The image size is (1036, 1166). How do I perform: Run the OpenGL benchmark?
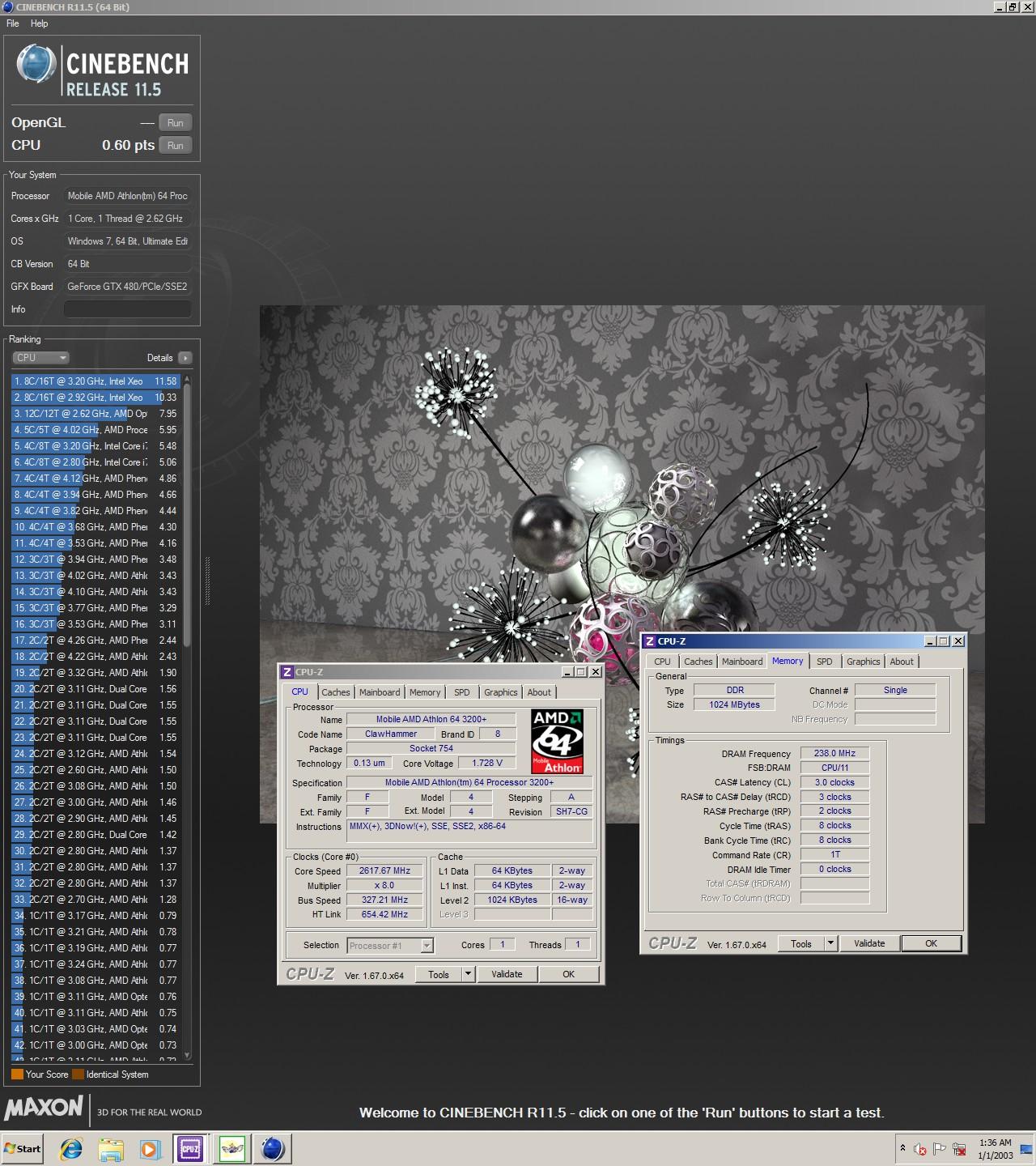[175, 122]
